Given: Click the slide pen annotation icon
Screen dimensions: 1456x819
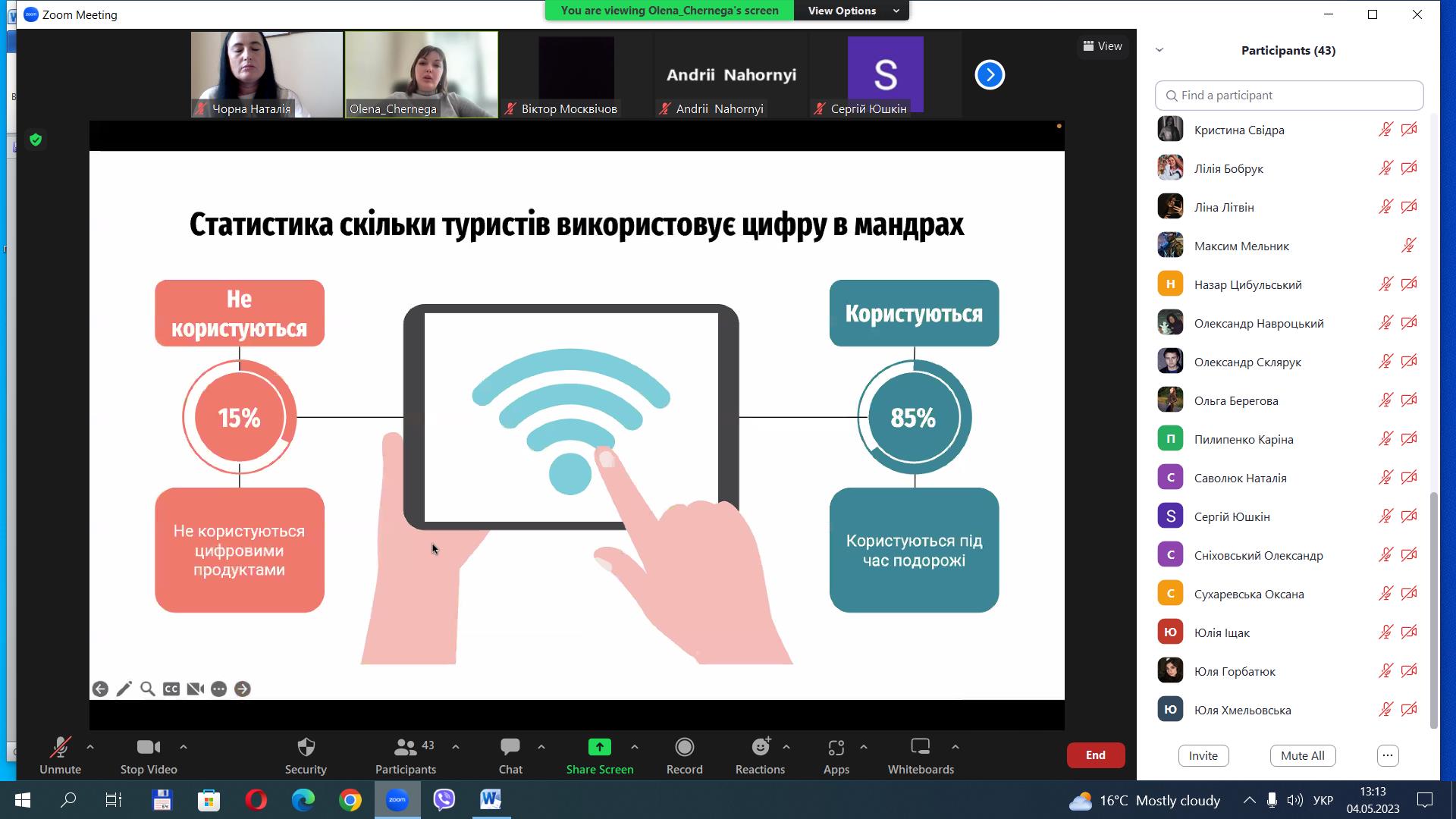Looking at the screenshot, I should pos(124,689).
